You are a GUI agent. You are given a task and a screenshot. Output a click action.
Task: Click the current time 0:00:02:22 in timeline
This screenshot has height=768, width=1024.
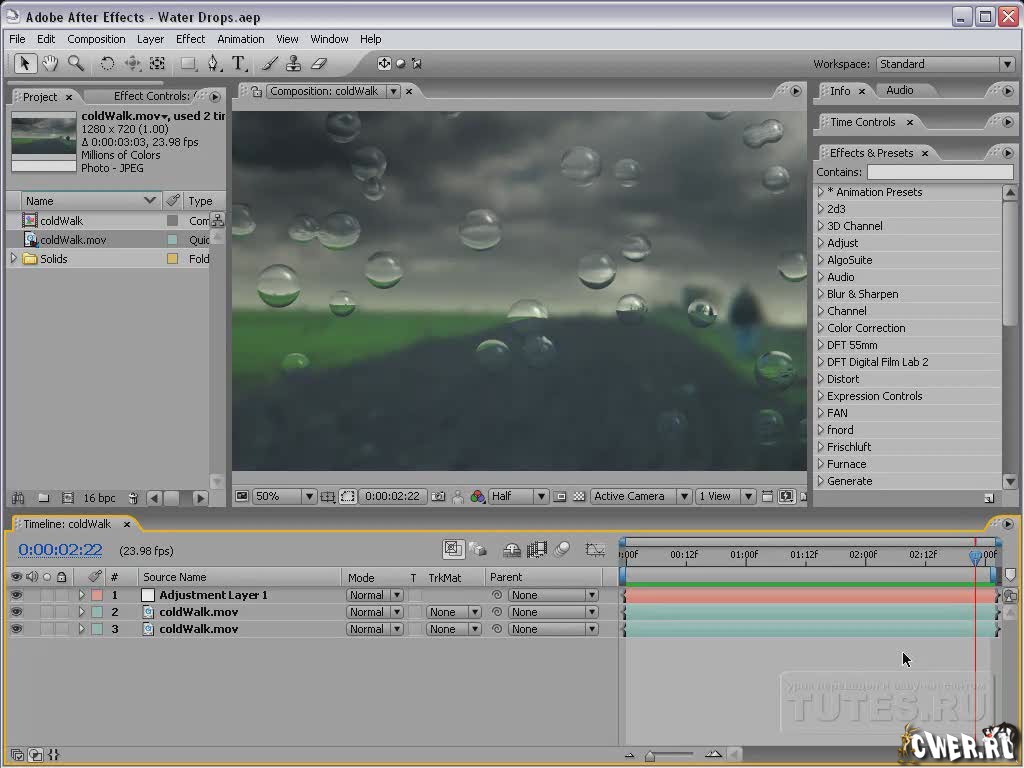60,550
